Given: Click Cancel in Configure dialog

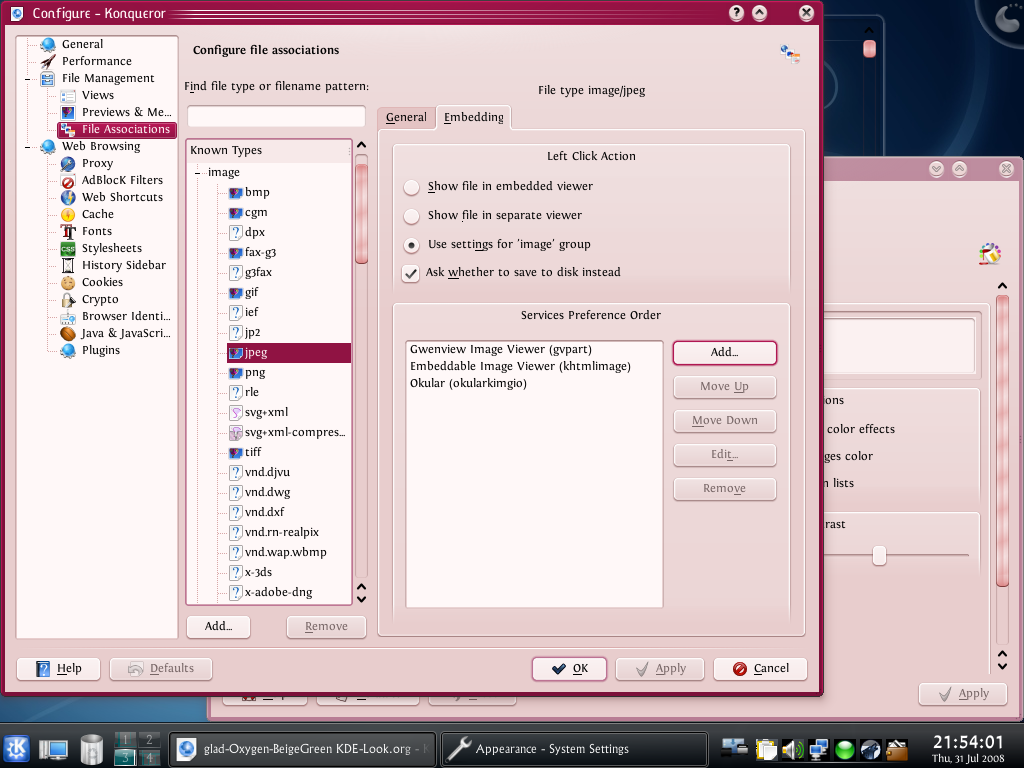Looking at the screenshot, I should [760, 669].
